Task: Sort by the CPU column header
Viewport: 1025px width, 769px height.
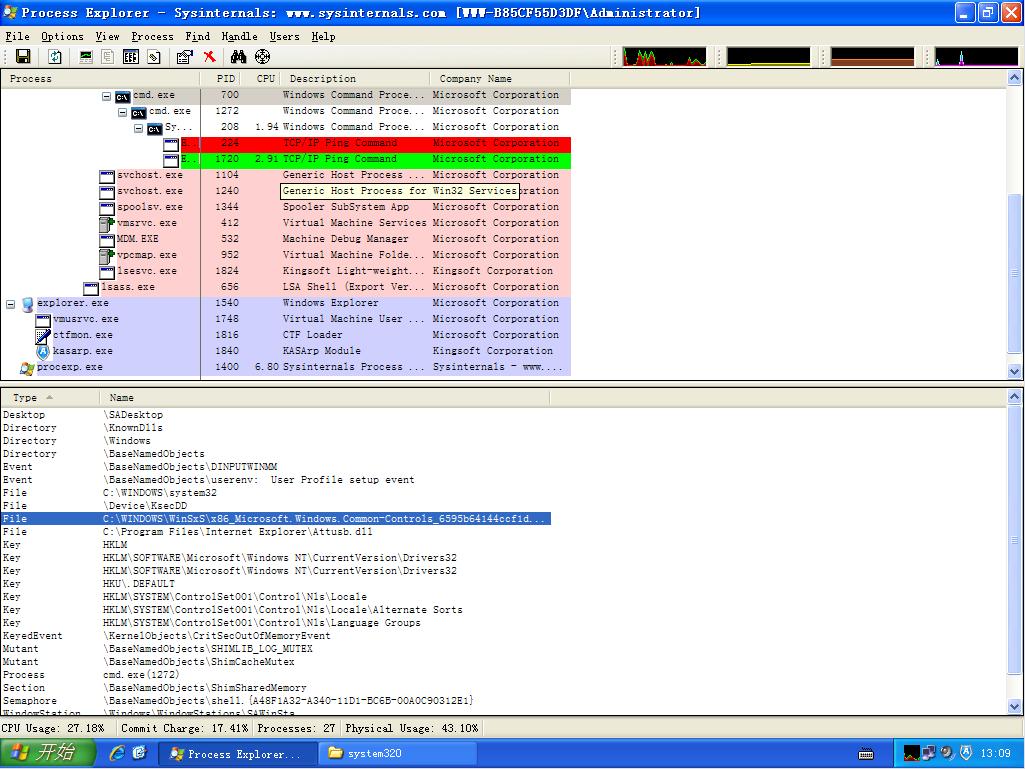Action: tap(265, 78)
